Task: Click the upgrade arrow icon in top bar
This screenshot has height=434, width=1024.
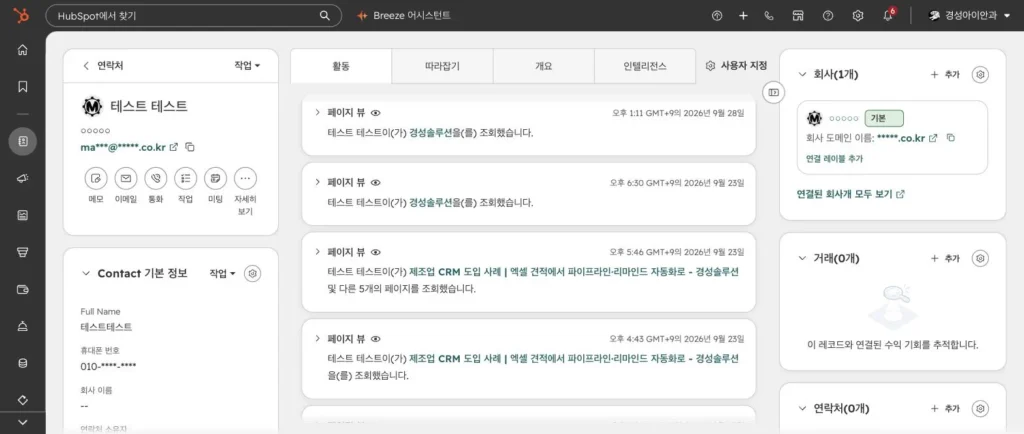Action: 717,16
